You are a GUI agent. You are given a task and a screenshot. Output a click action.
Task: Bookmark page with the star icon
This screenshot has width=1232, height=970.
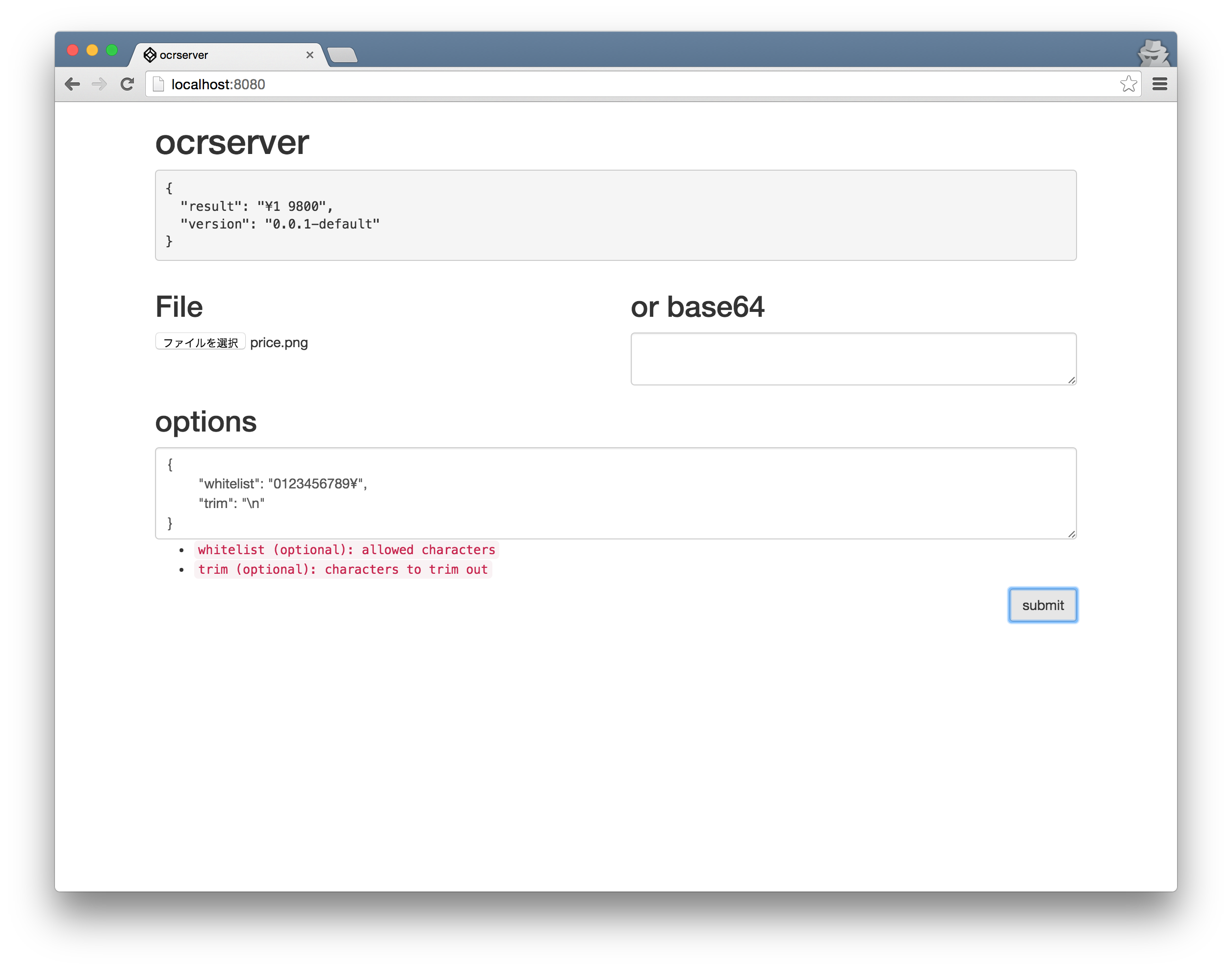coord(1128,84)
